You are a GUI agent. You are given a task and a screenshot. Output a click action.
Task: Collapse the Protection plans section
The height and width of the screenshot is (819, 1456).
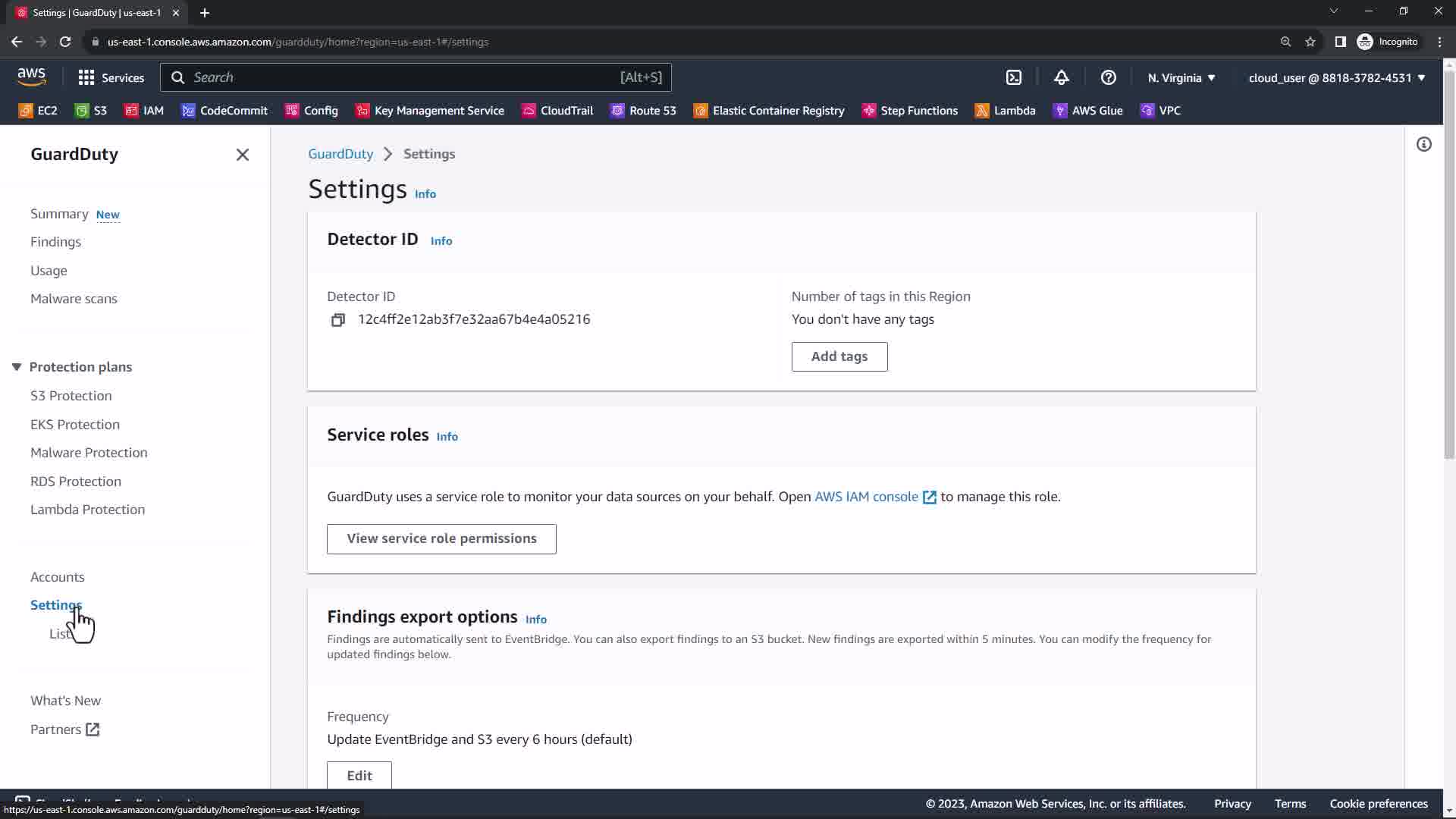(x=17, y=367)
